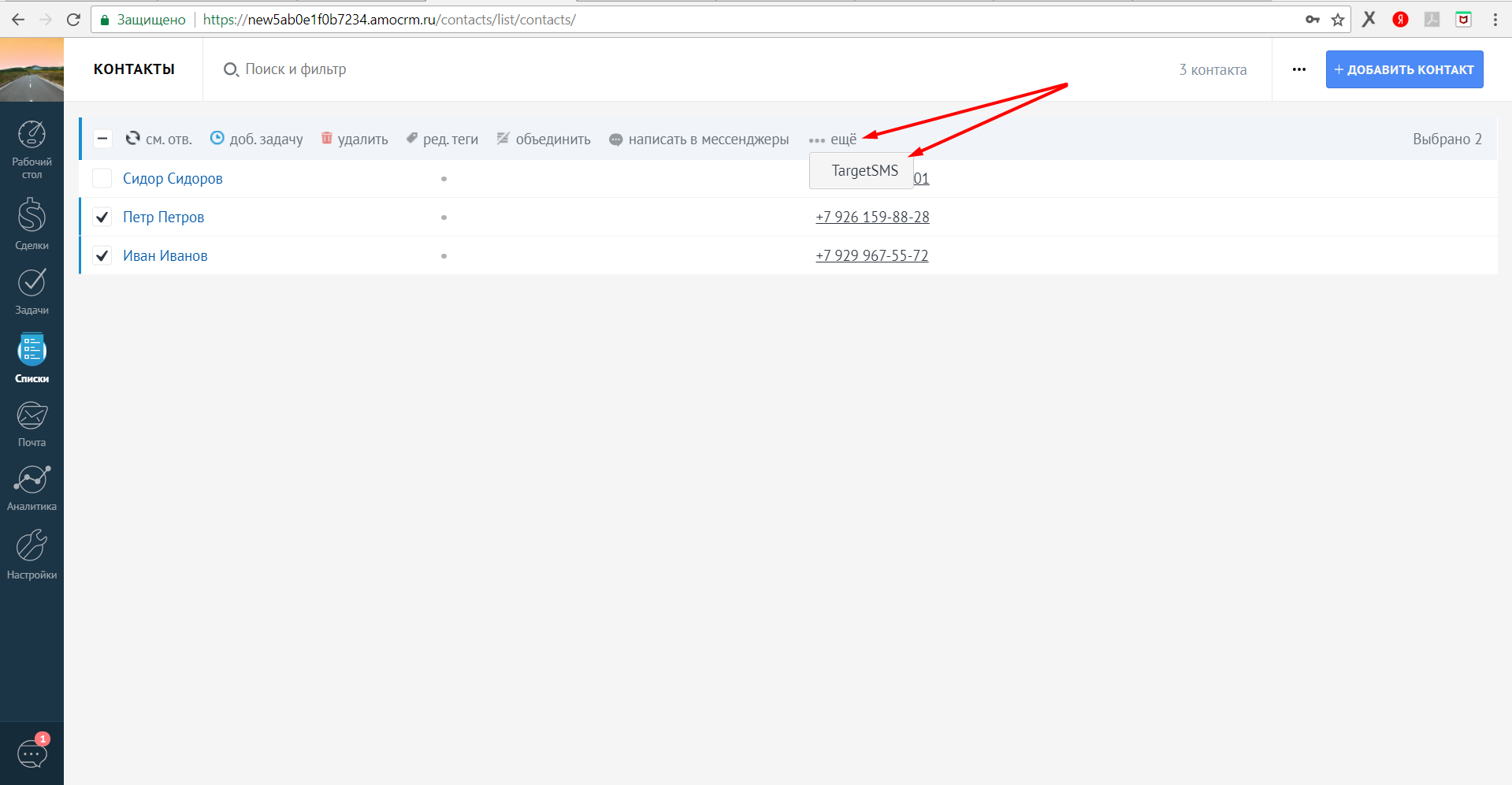Open the Pocket-style extension icon

1463,20
